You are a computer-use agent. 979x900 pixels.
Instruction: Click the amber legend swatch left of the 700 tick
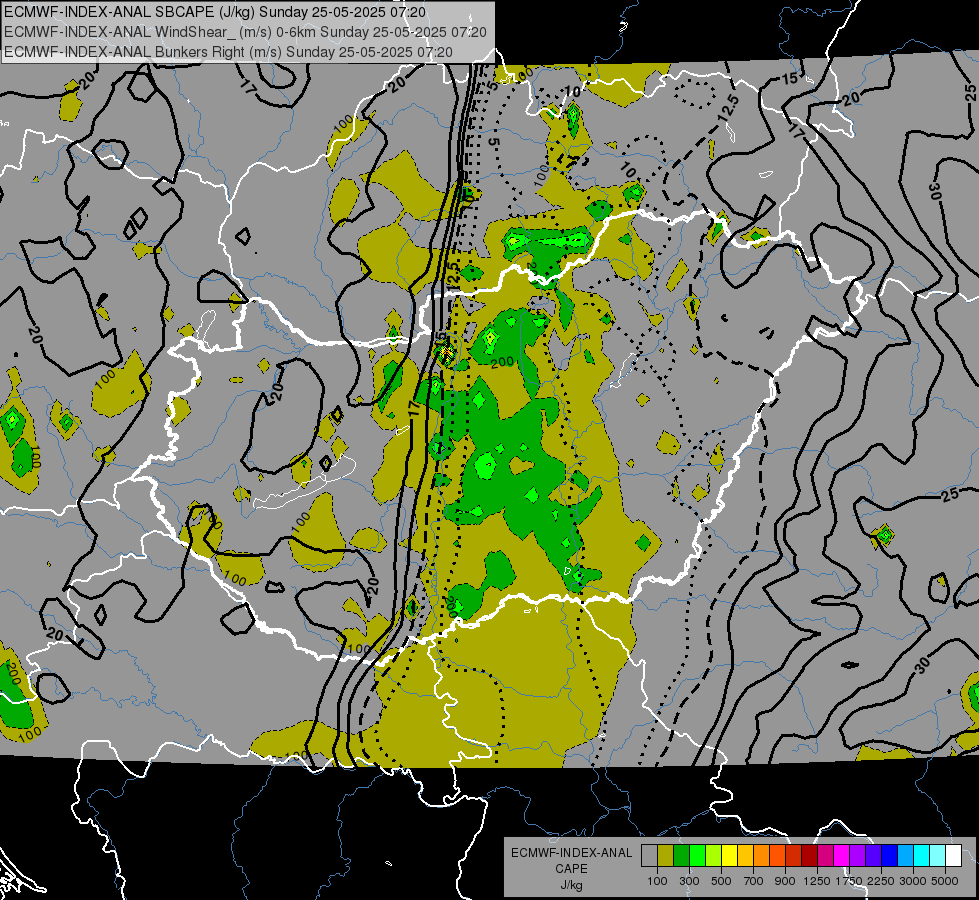(x=745, y=856)
